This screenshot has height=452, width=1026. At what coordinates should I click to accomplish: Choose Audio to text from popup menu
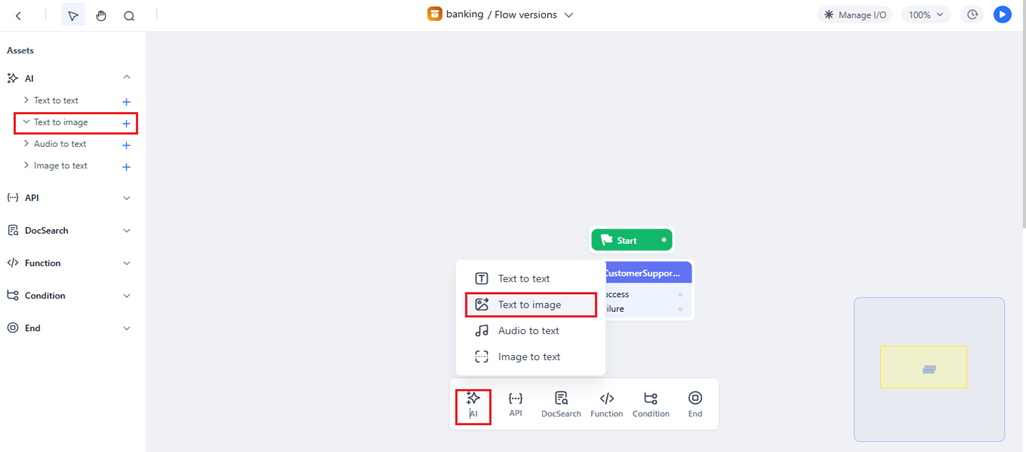(x=528, y=331)
